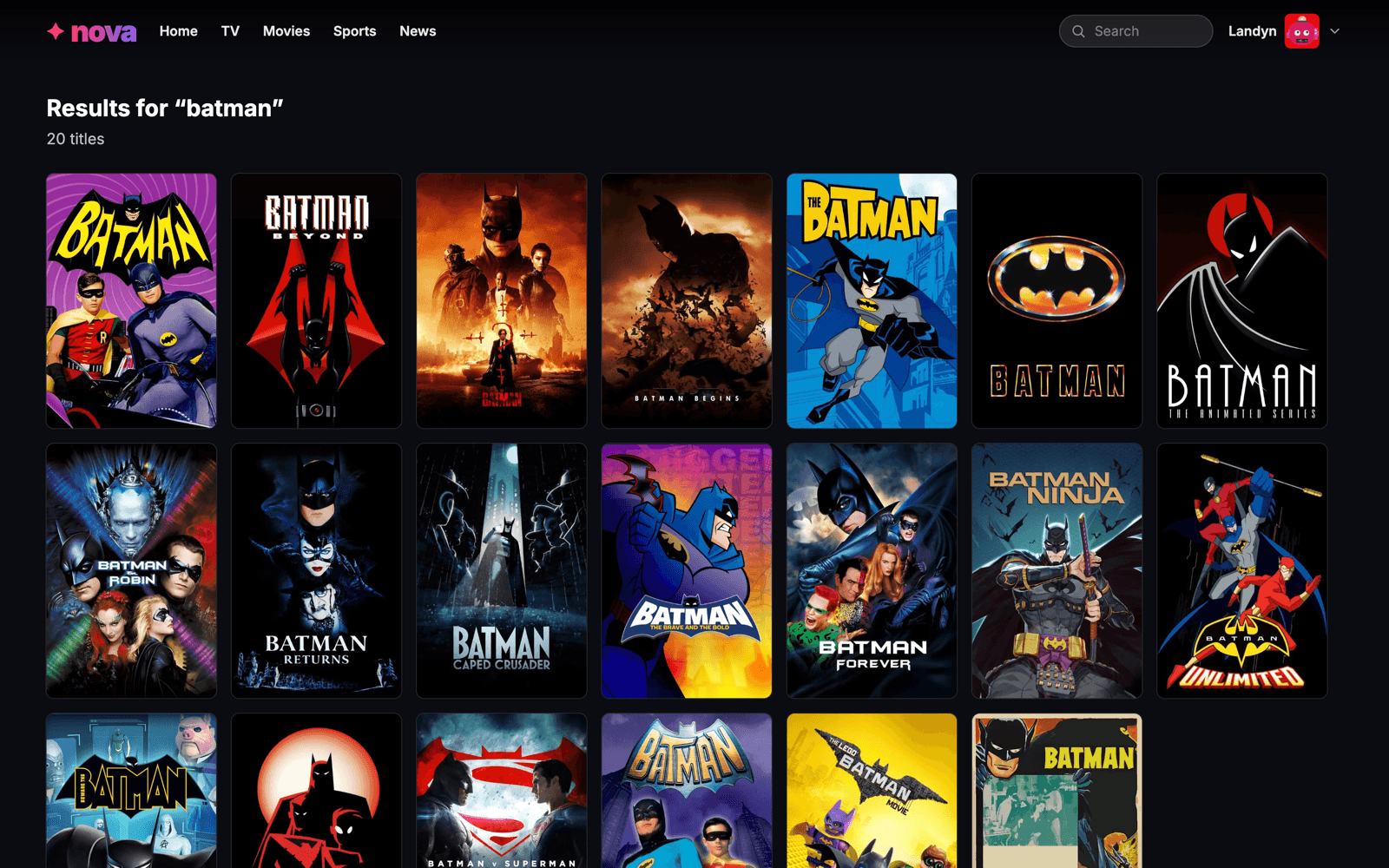Open the 1966 Batman and Robin poster
The width and height of the screenshot is (1389, 868).
pos(131,300)
